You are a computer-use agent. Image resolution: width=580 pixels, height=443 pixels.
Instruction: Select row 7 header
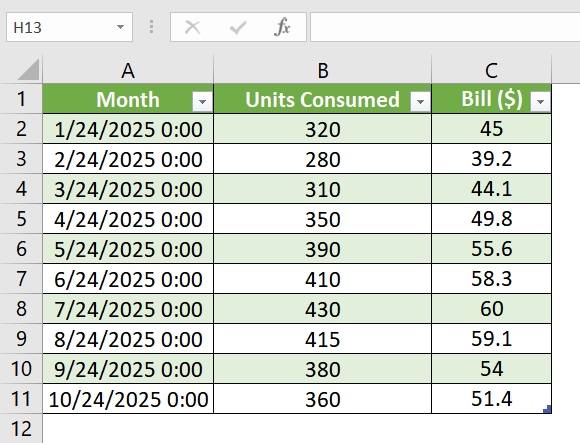(x=21, y=279)
